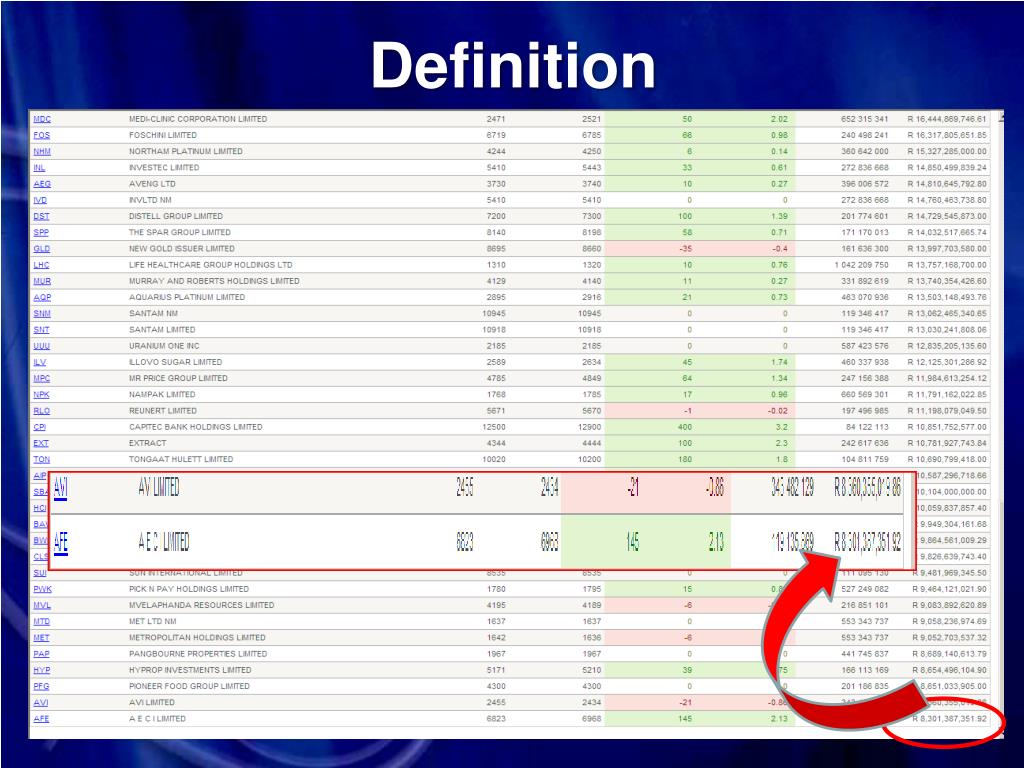1024x768 pixels.
Task: Click company name 'MEDI-CLINIC CORPORATION LIMITED'
Action: point(198,119)
